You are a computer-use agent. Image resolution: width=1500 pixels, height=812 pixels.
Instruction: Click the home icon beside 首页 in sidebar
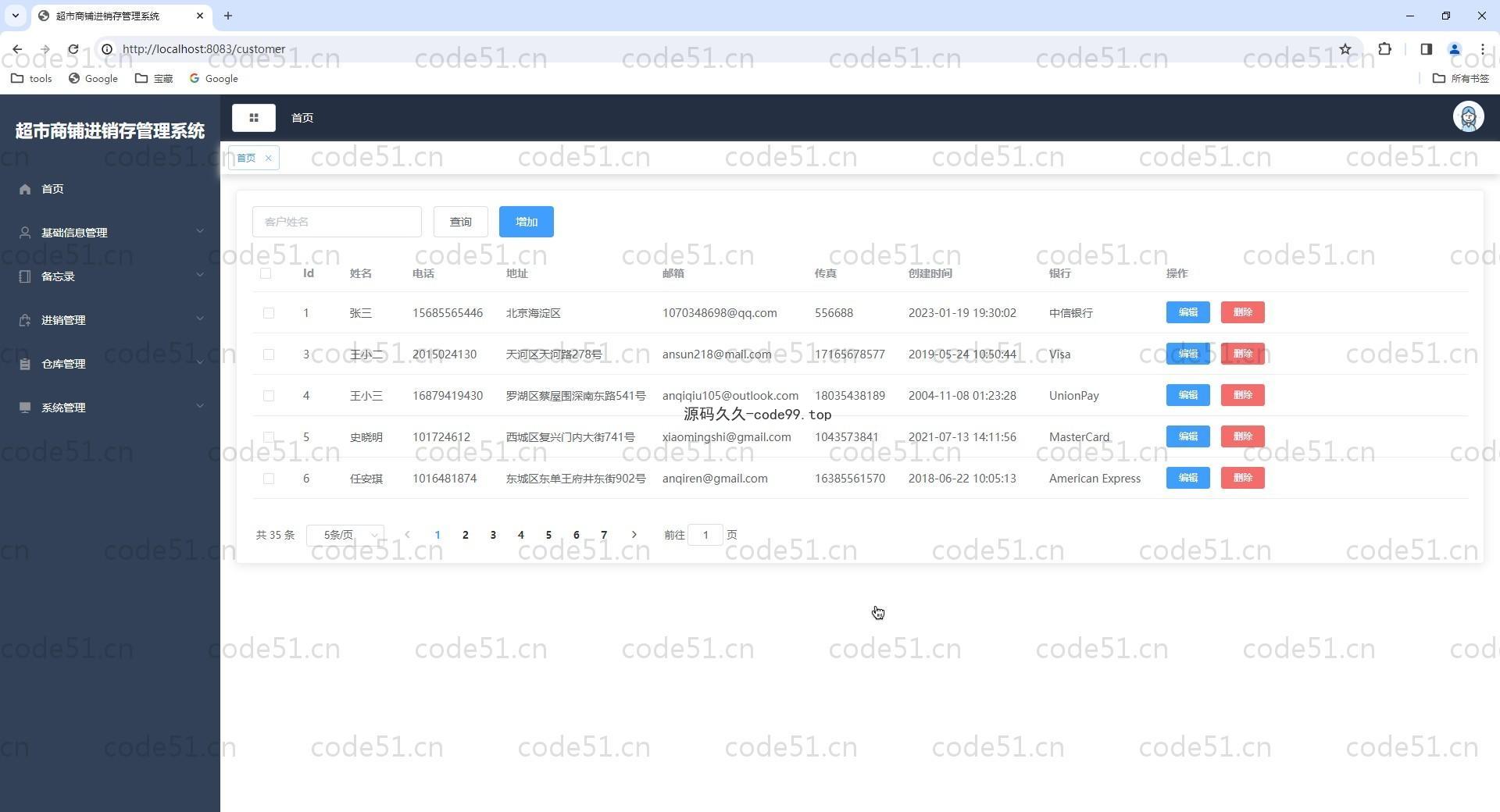25,189
